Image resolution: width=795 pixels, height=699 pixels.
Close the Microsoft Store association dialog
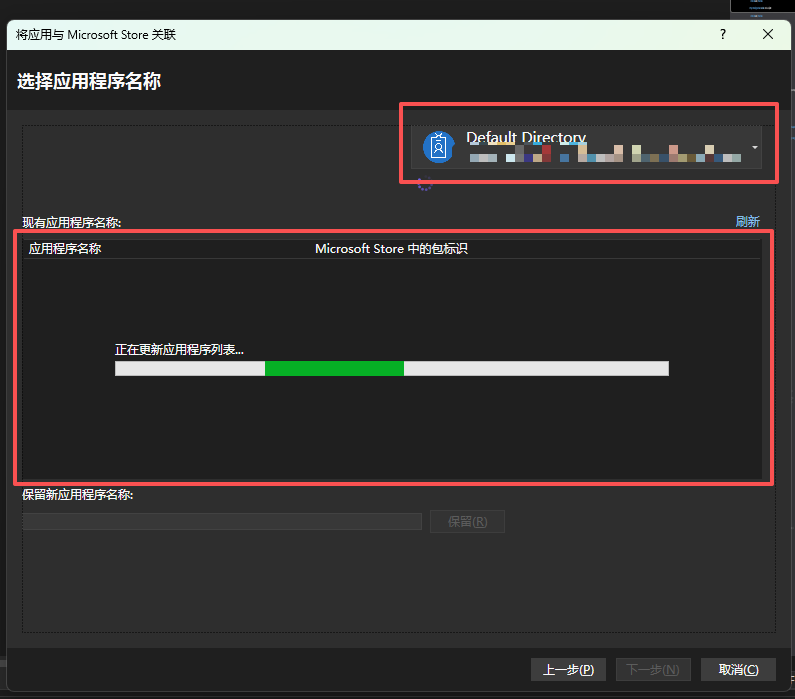(x=768, y=34)
